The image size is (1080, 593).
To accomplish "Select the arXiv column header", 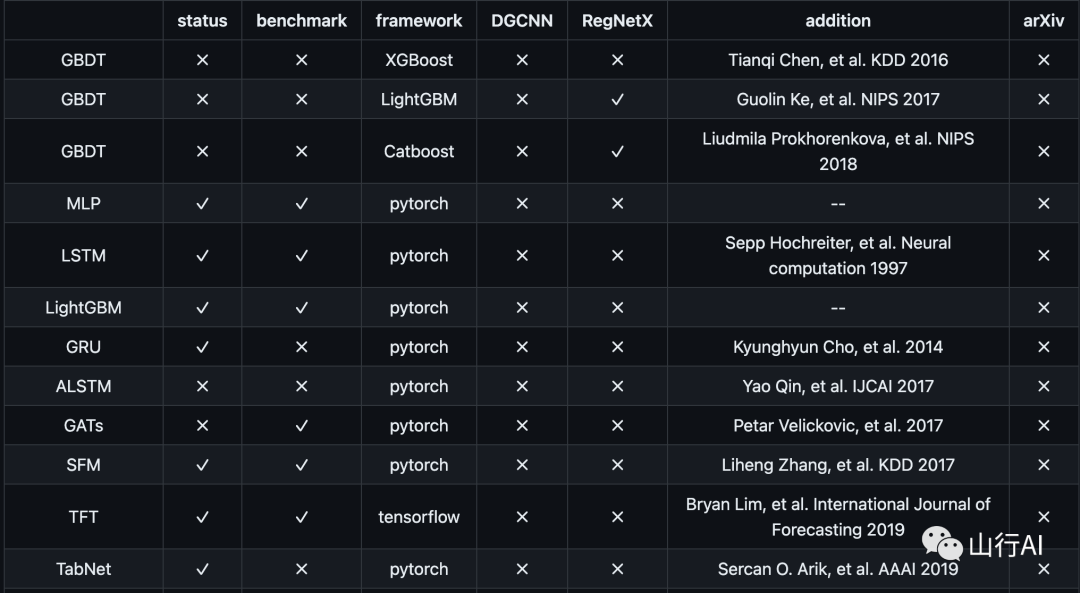I will [1043, 21].
